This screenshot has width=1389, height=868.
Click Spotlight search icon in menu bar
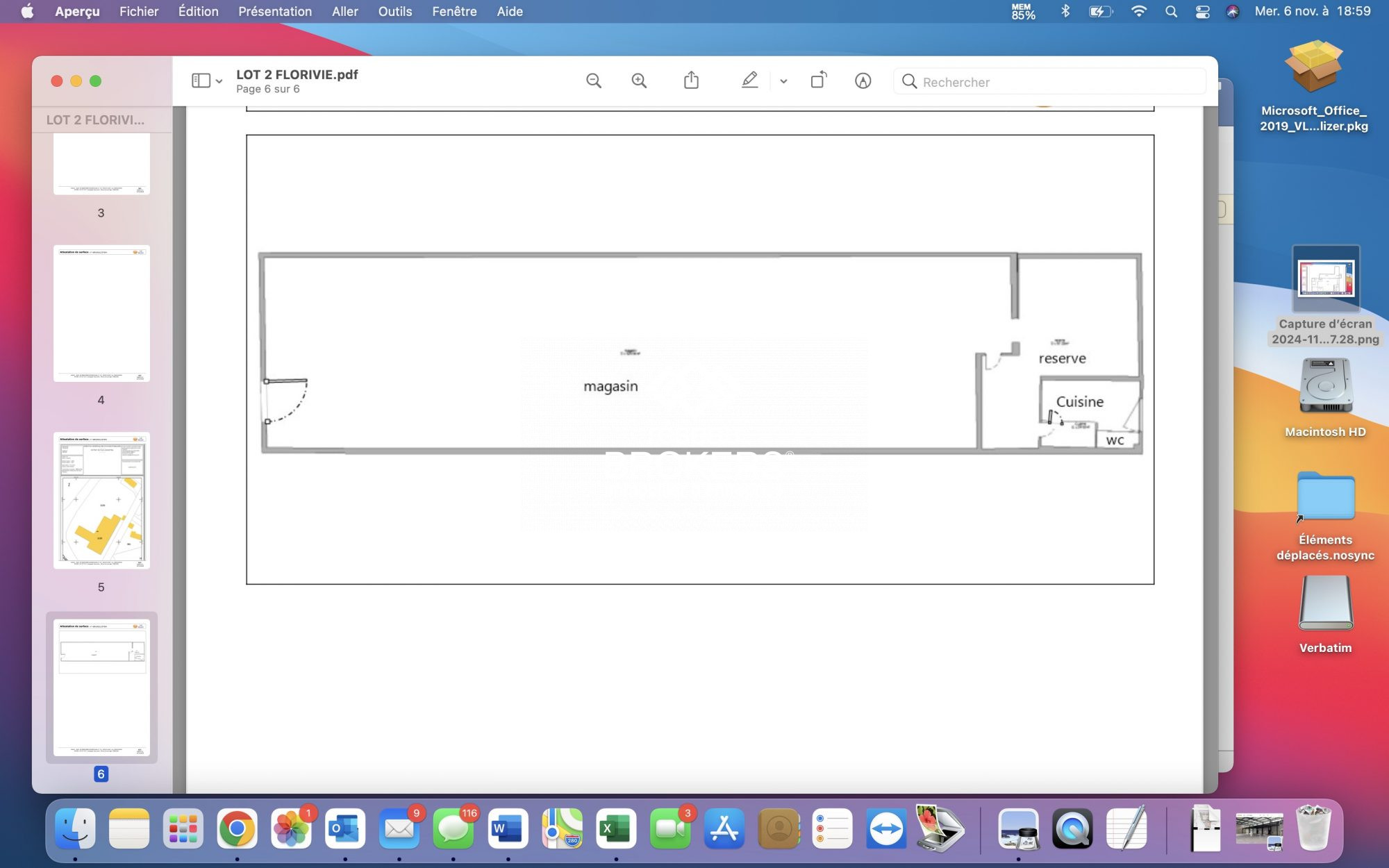tap(1171, 11)
